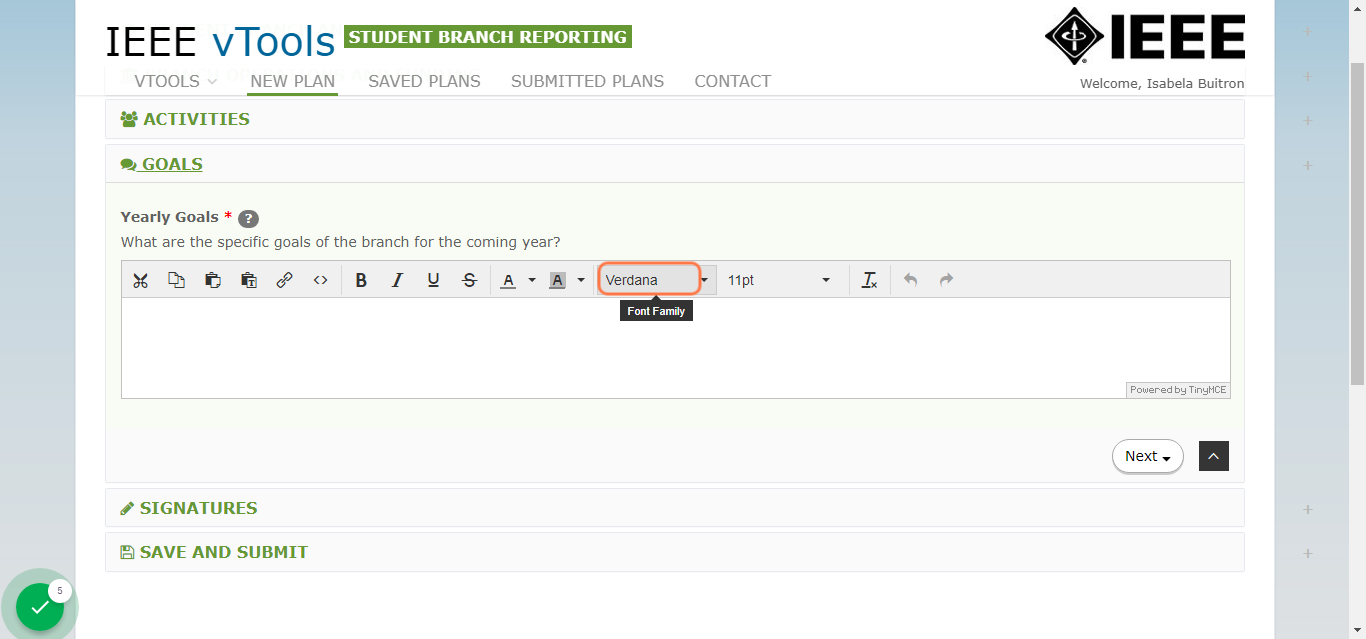
Task: Collapse the GOALS section header
Action: coord(675,164)
